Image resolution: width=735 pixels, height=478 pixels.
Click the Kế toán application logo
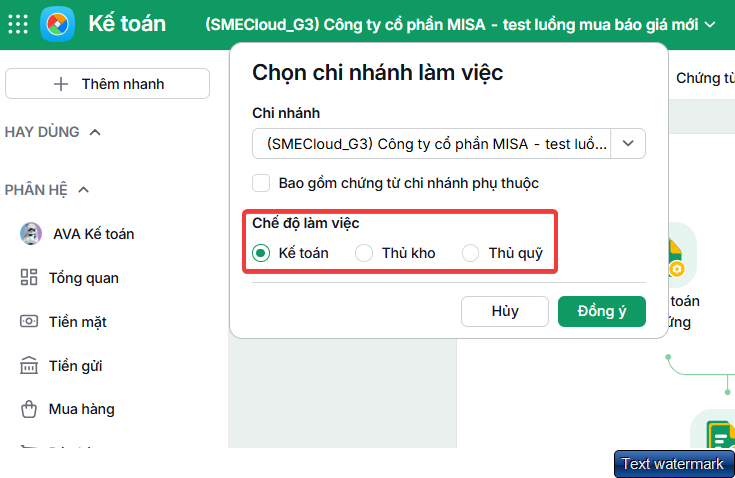(x=57, y=24)
